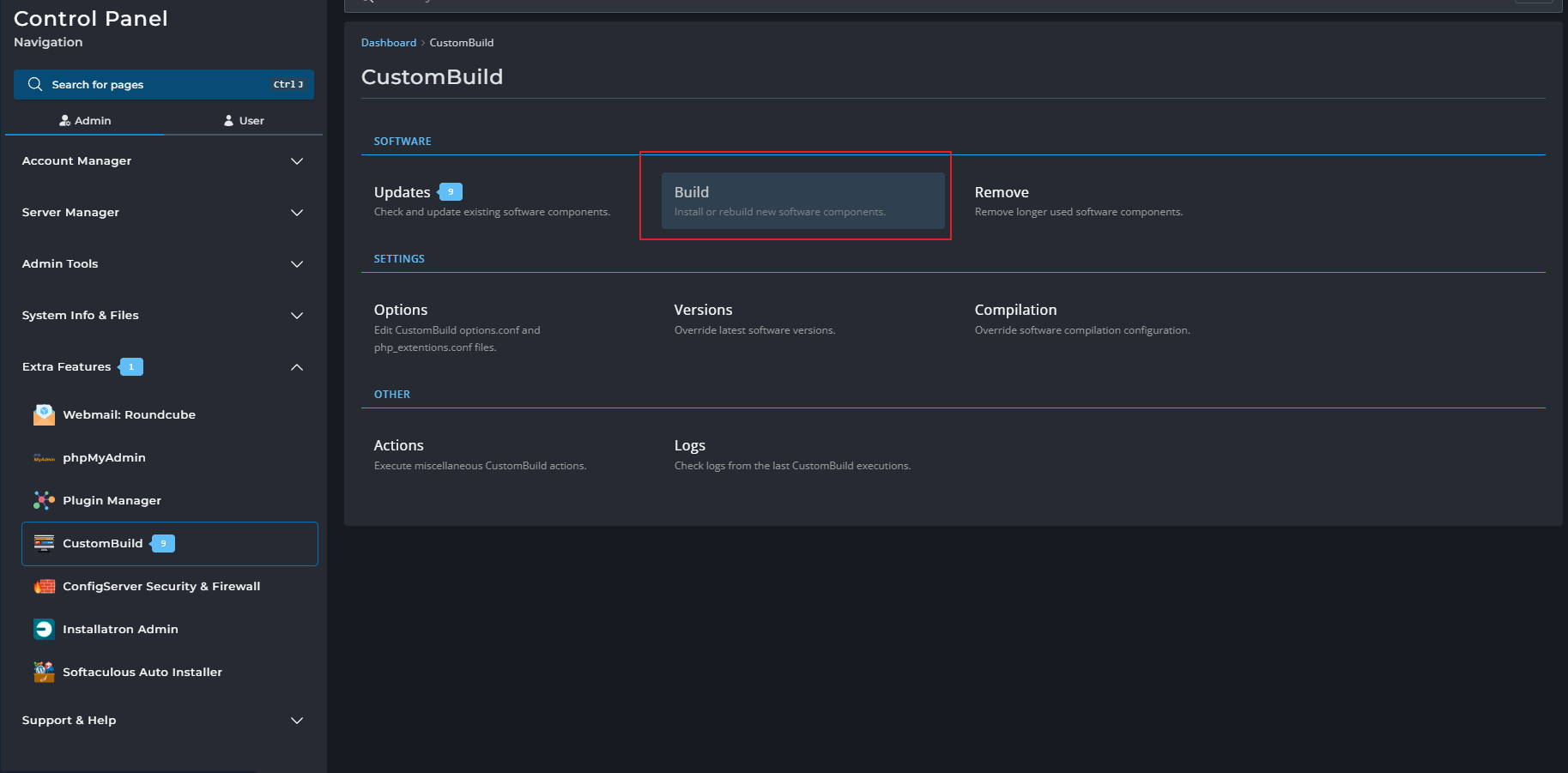Screen dimensions: 1568x773
Task: Click the Updates badge showing 9
Action: click(x=451, y=192)
